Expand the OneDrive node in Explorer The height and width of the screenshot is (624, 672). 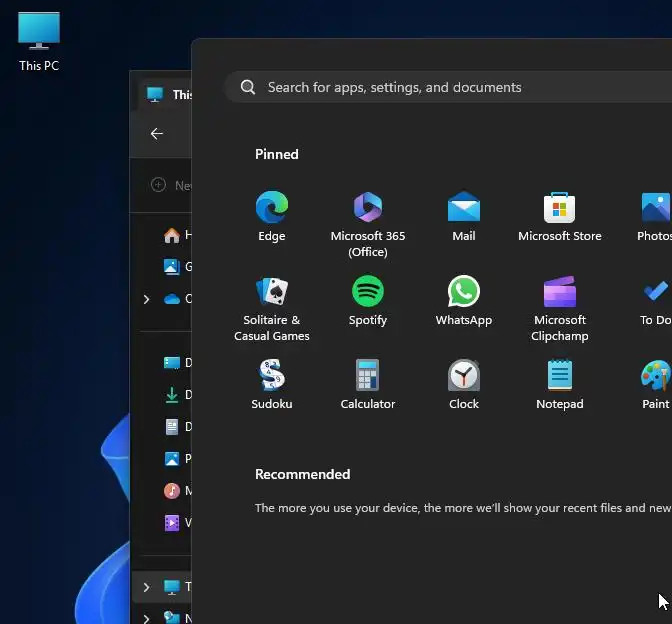146,299
